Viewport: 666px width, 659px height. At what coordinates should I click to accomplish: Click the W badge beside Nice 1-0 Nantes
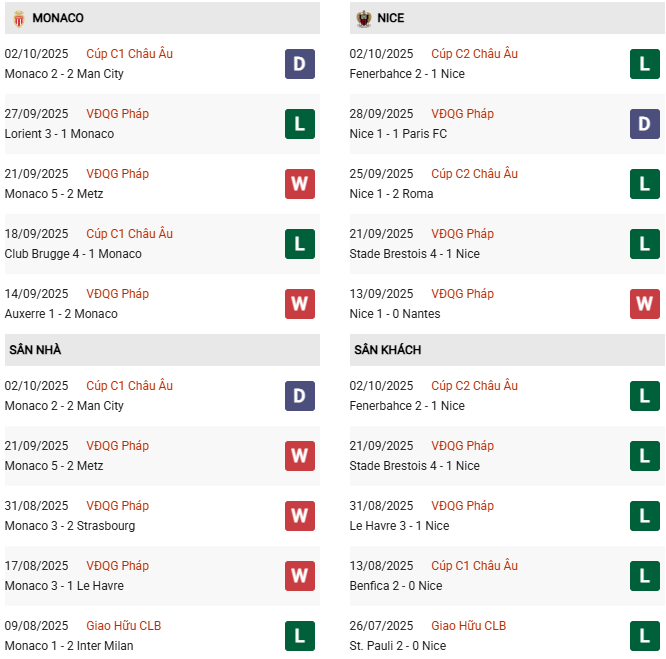click(645, 304)
